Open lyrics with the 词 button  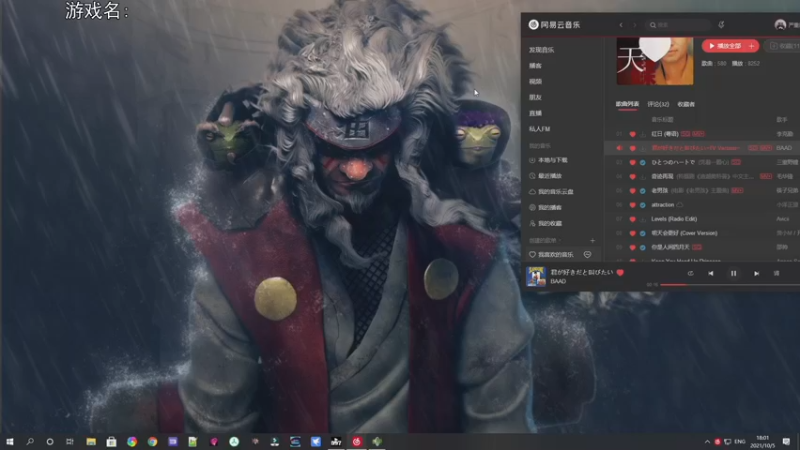[x=777, y=273]
